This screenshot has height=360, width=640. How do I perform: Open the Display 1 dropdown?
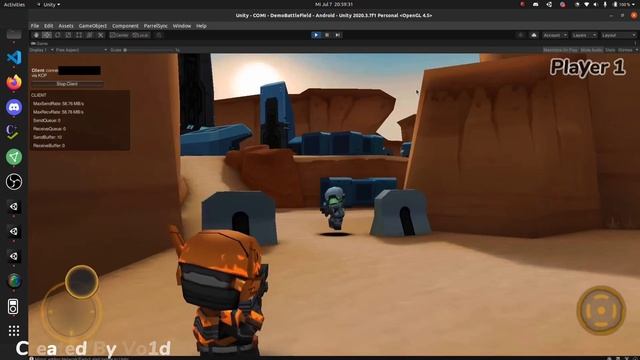coord(41,50)
